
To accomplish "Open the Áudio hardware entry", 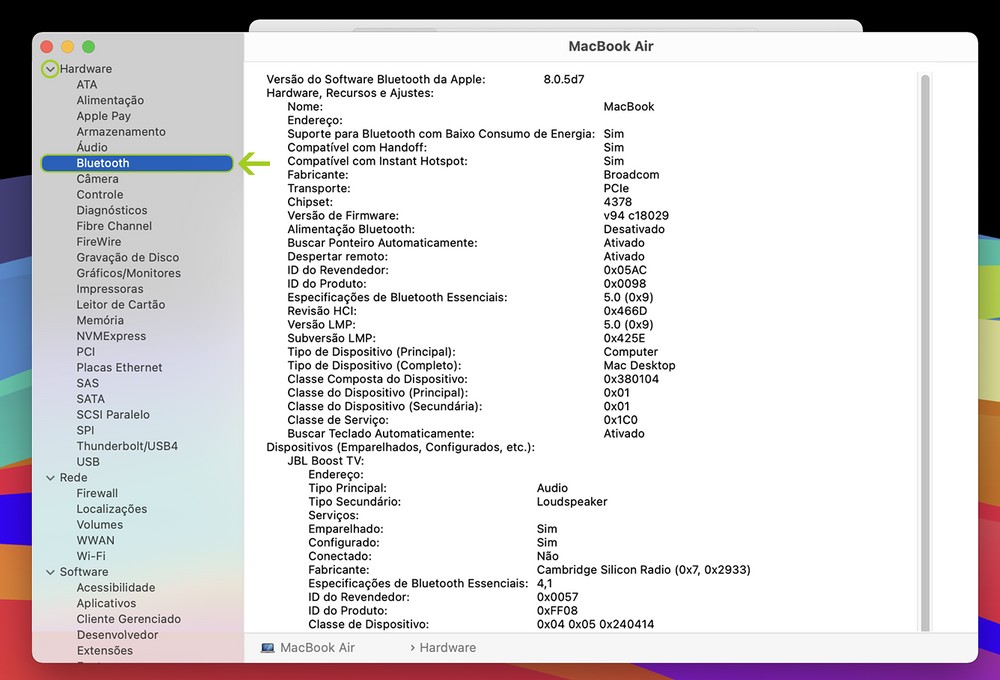I will (x=92, y=147).
